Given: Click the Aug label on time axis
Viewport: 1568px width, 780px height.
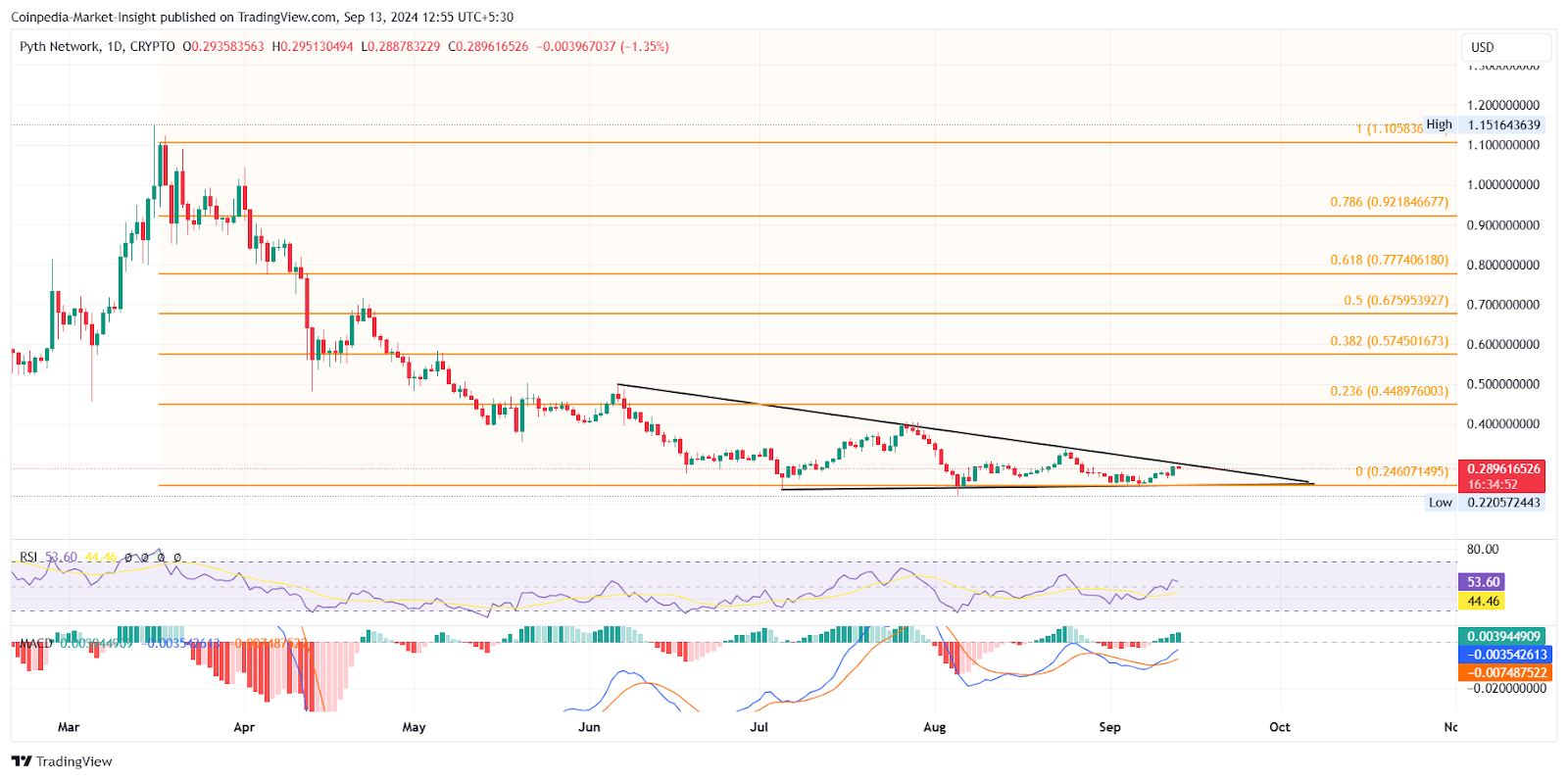Looking at the screenshot, I should (935, 727).
